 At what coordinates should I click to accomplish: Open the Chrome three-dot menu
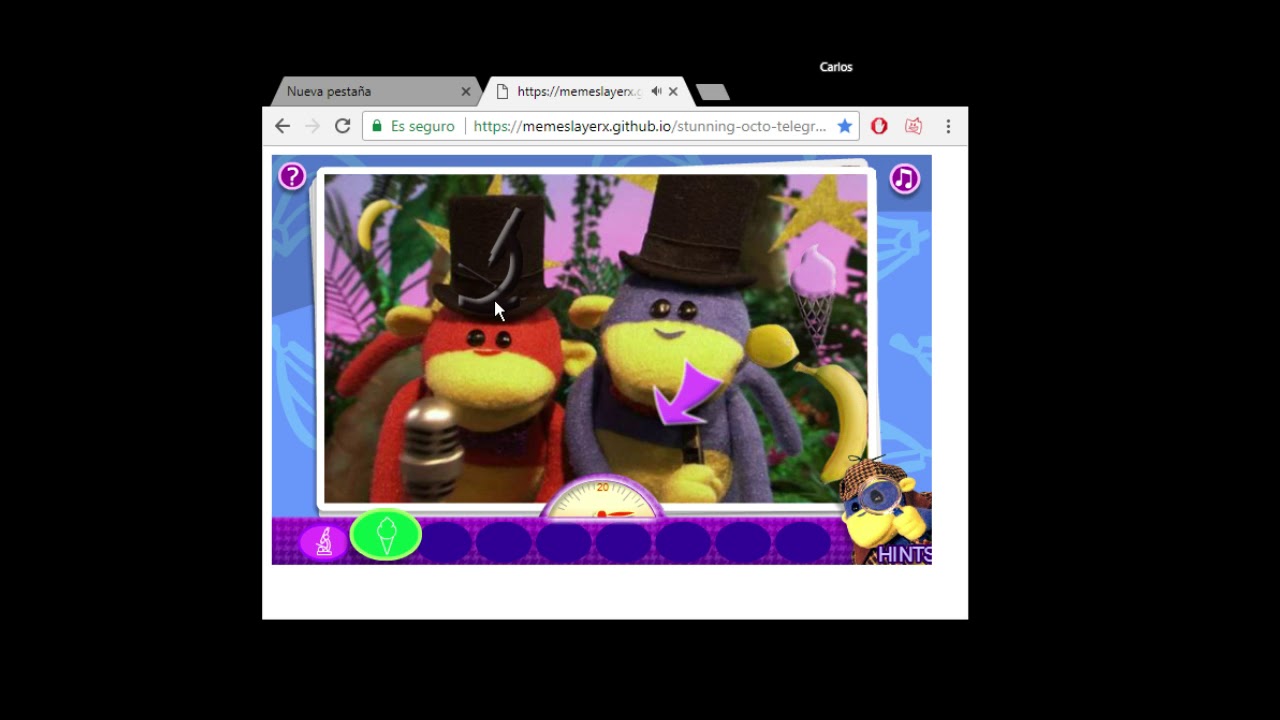948,126
